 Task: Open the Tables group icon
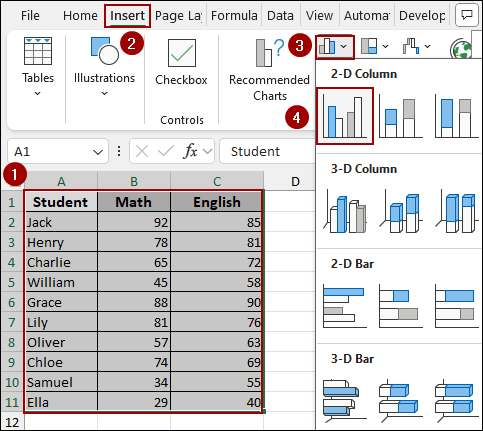pos(38,51)
